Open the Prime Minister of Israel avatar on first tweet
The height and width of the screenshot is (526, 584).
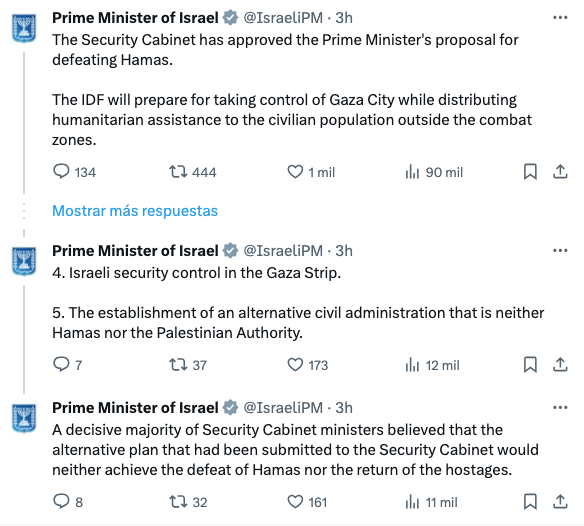(24, 28)
